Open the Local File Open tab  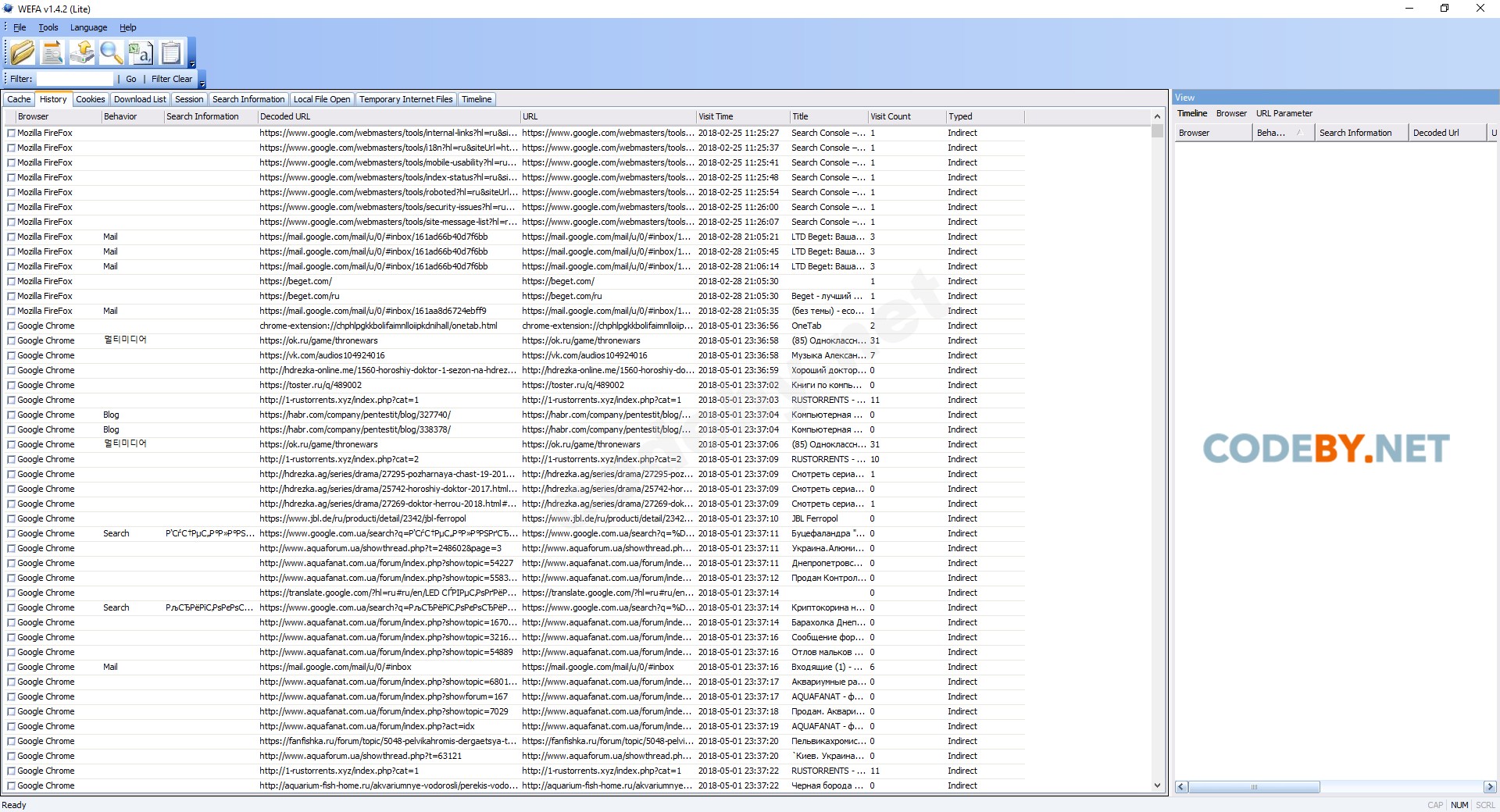click(322, 99)
